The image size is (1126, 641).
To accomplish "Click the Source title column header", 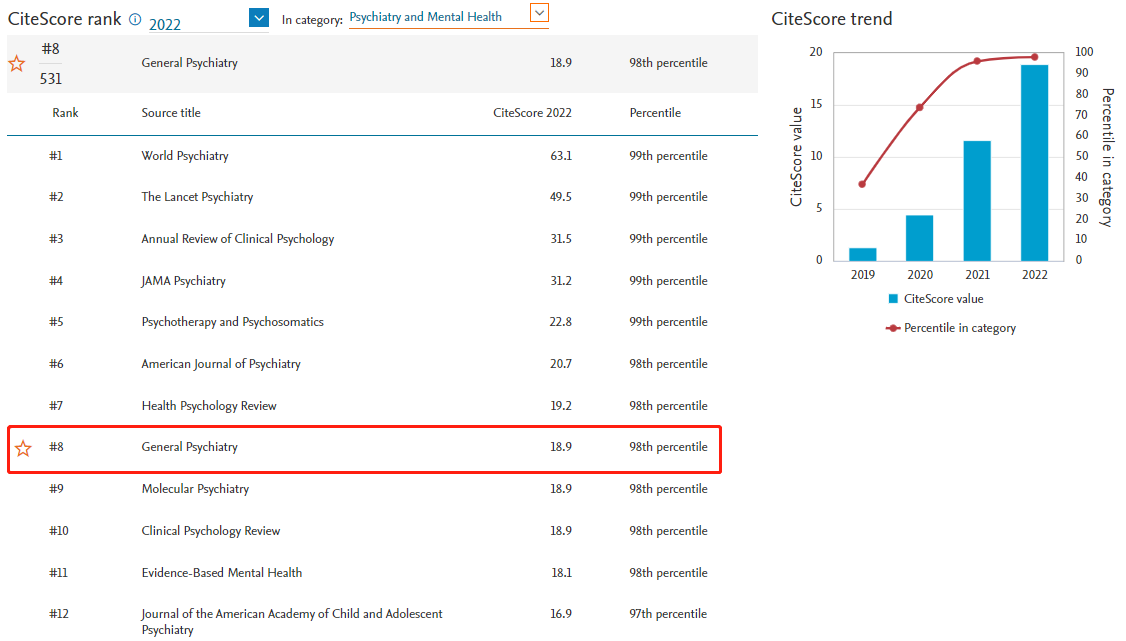I will click(171, 113).
